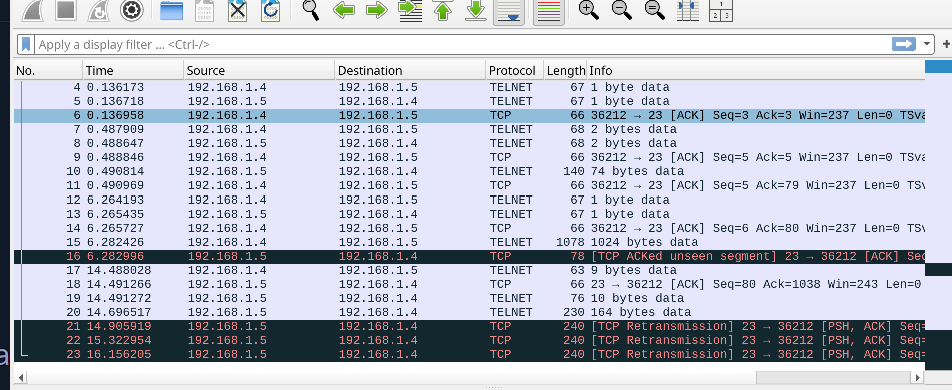Start capturing packets with the shark fin icon
Image resolution: width=952 pixels, height=390 pixels.
(32, 9)
